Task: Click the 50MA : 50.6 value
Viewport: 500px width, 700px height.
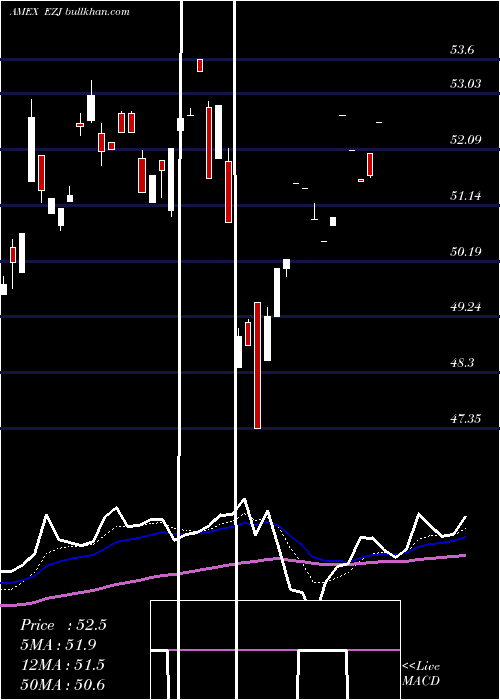Action: tap(63, 684)
